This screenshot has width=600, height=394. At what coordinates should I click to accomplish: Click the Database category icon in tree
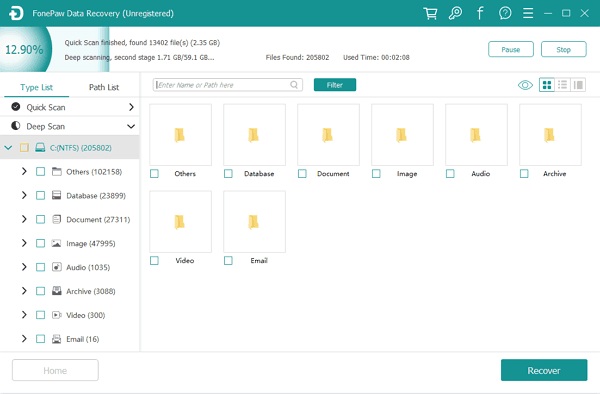[x=57, y=195]
